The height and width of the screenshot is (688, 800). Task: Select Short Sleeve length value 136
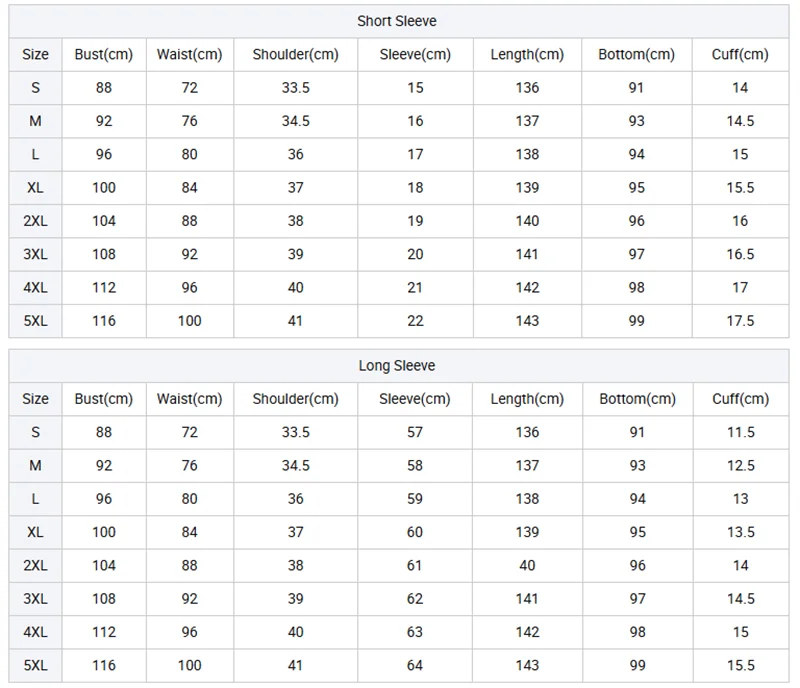(527, 88)
